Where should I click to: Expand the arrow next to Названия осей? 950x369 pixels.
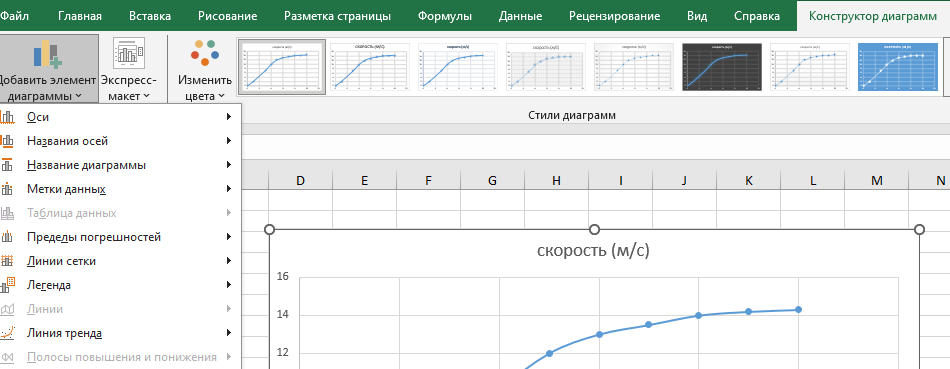229,141
